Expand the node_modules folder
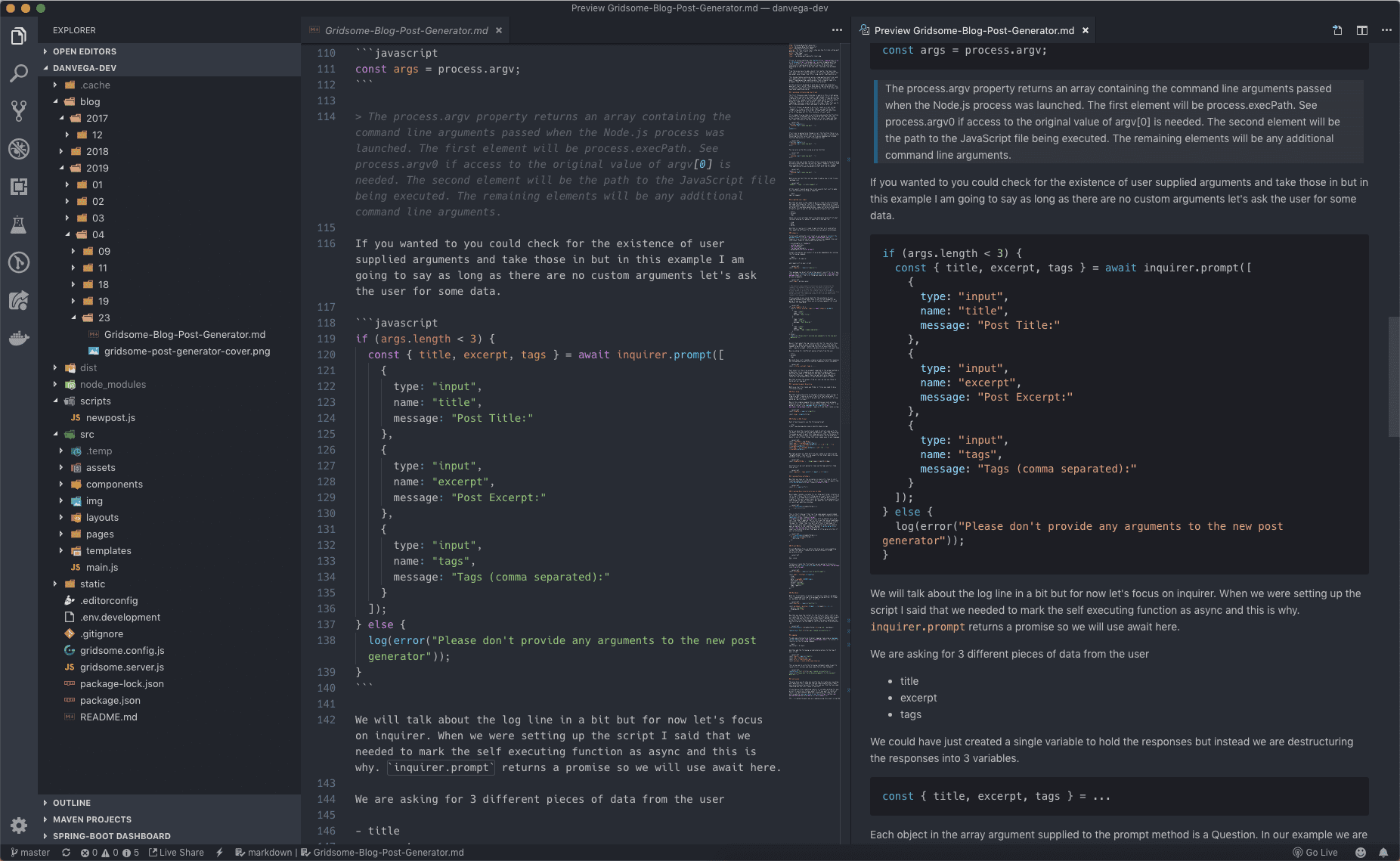This screenshot has height=861, width=1400. click(x=113, y=384)
